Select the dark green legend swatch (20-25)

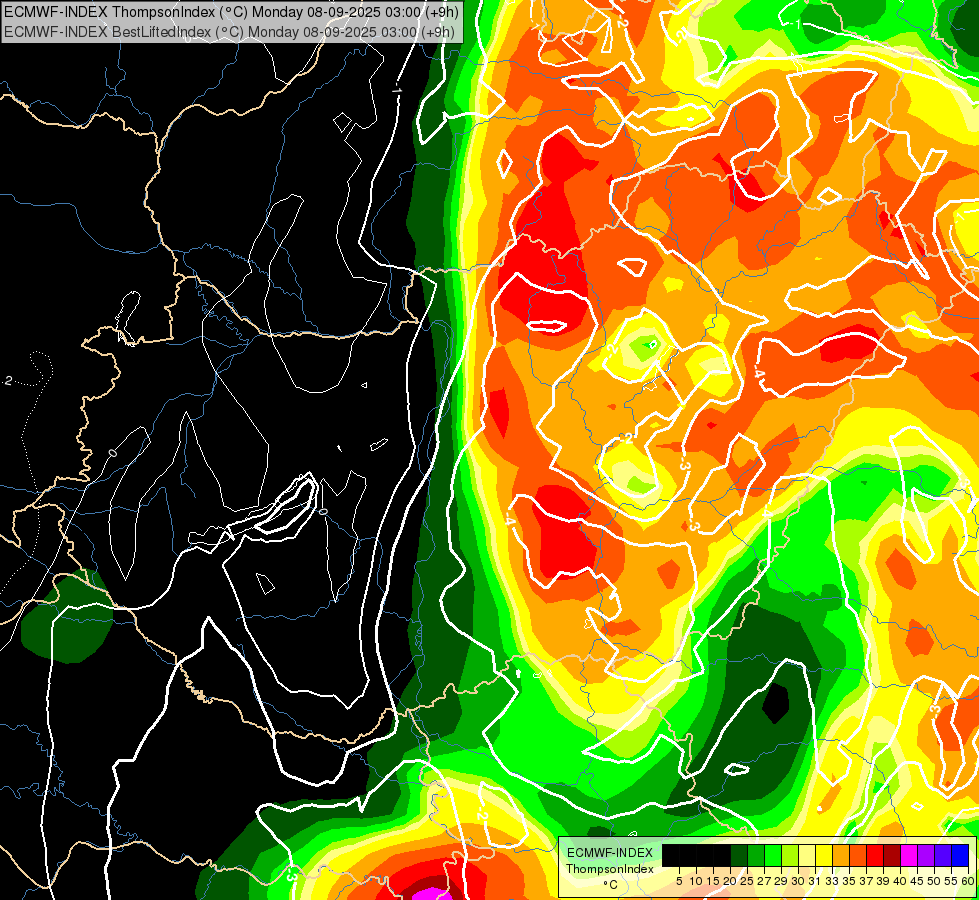point(739,855)
